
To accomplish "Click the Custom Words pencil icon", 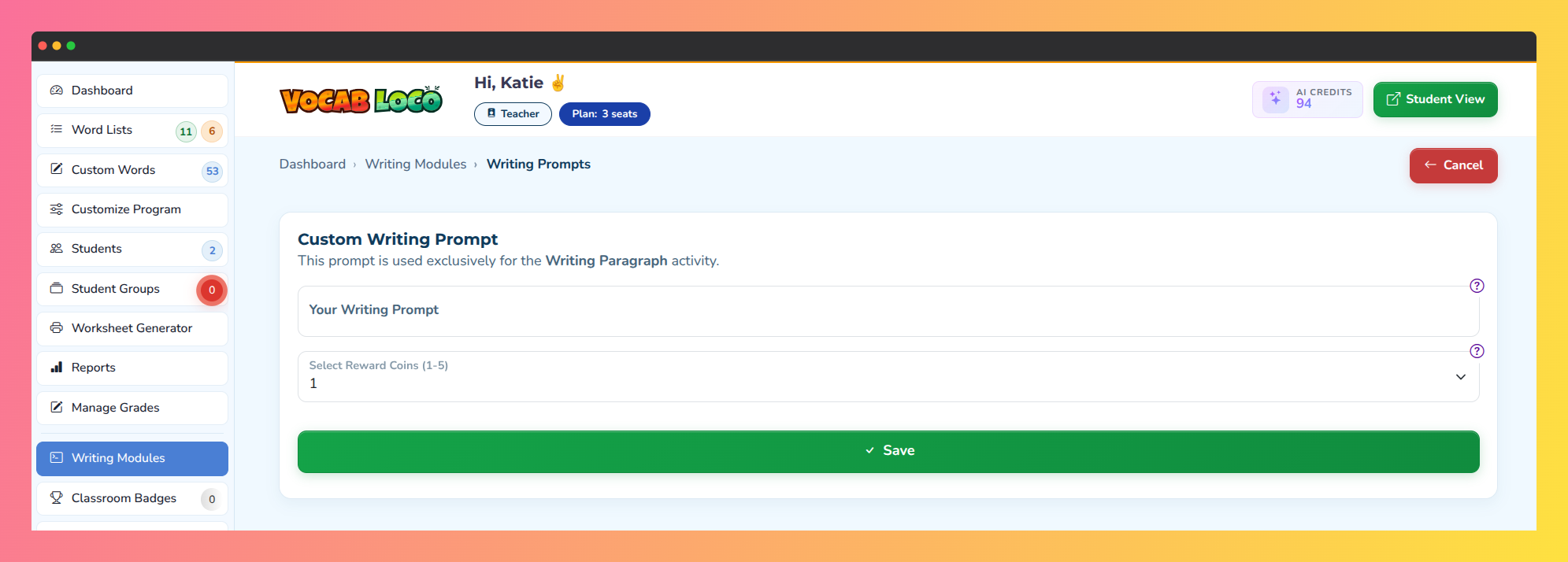I will (57, 169).
